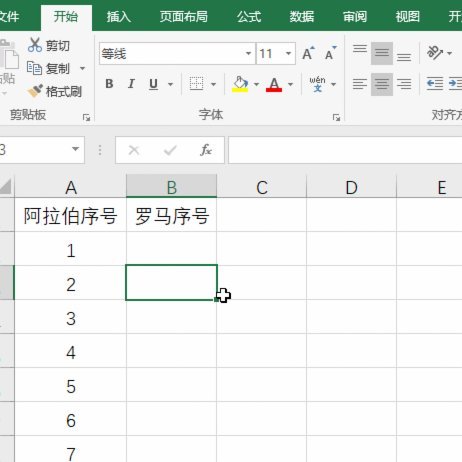This screenshot has height=462, width=462.
Task: Click the Enter (checkmark) formula button
Action: pyautogui.click(x=170, y=150)
